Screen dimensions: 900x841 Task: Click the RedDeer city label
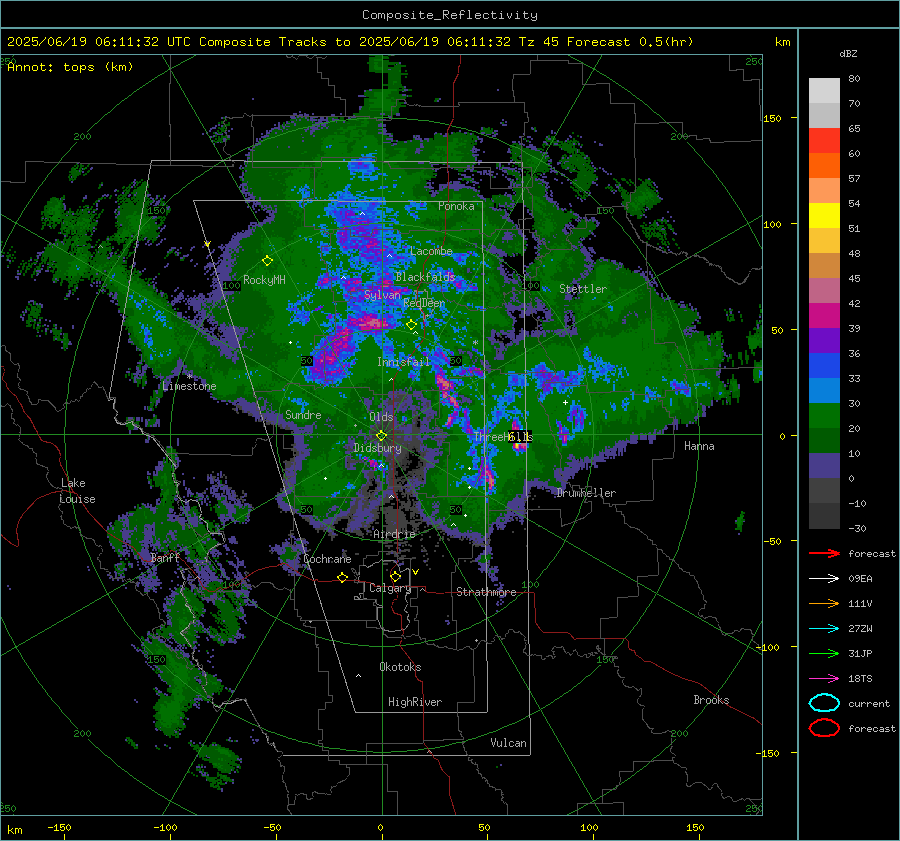tap(424, 303)
